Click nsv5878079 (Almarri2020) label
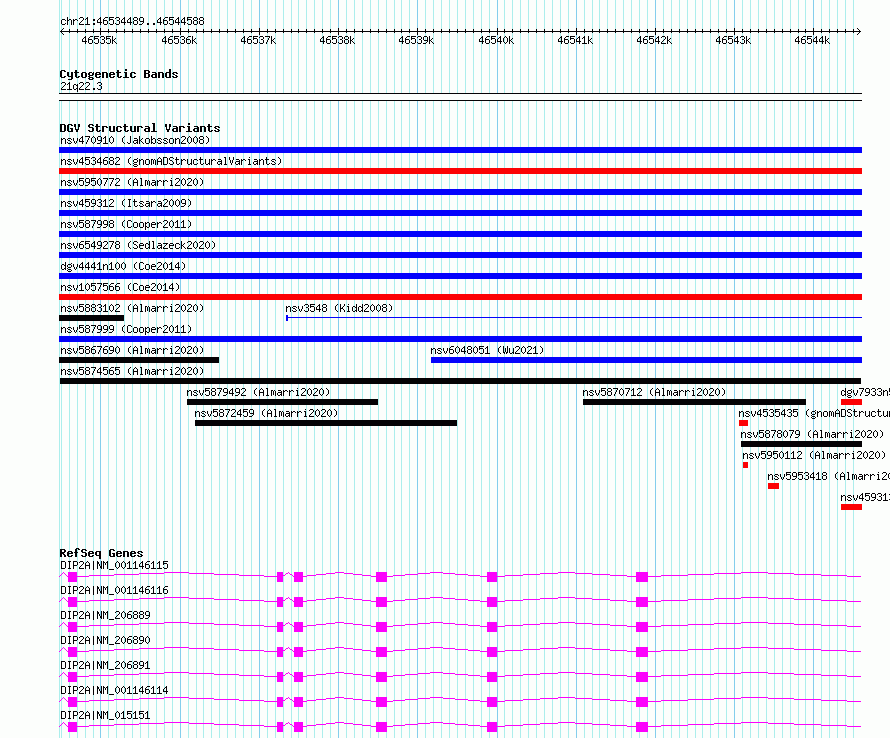 (x=812, y=434)
